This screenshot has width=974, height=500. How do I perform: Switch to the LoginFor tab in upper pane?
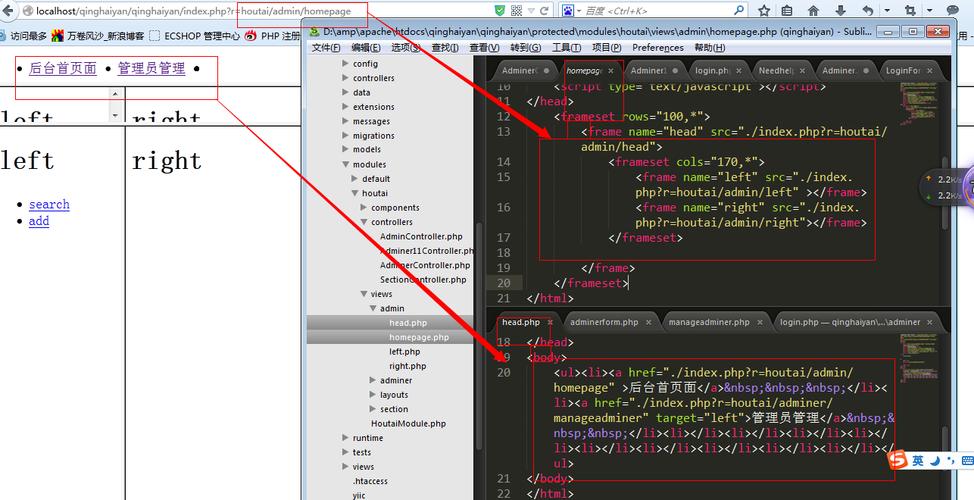tap(903, 71)
